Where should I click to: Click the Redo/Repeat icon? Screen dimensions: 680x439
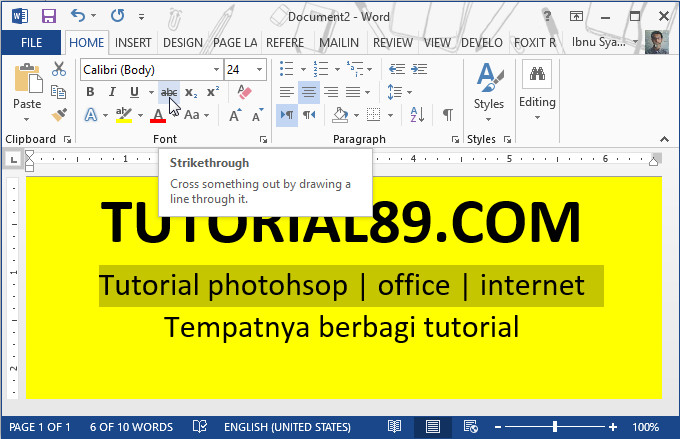click(x=117, y=16)
